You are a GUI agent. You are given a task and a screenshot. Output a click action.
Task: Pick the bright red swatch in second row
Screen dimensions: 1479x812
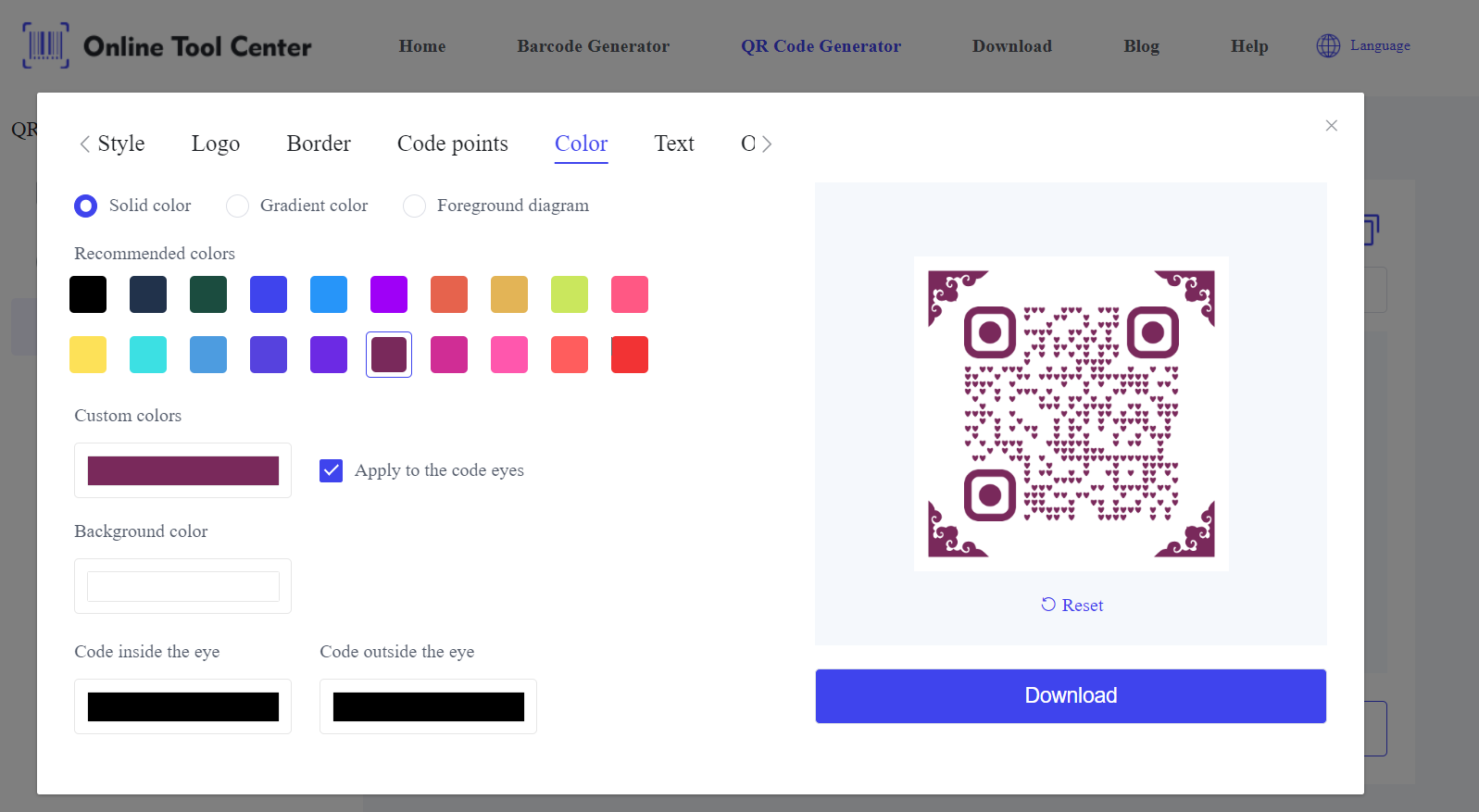630,355
